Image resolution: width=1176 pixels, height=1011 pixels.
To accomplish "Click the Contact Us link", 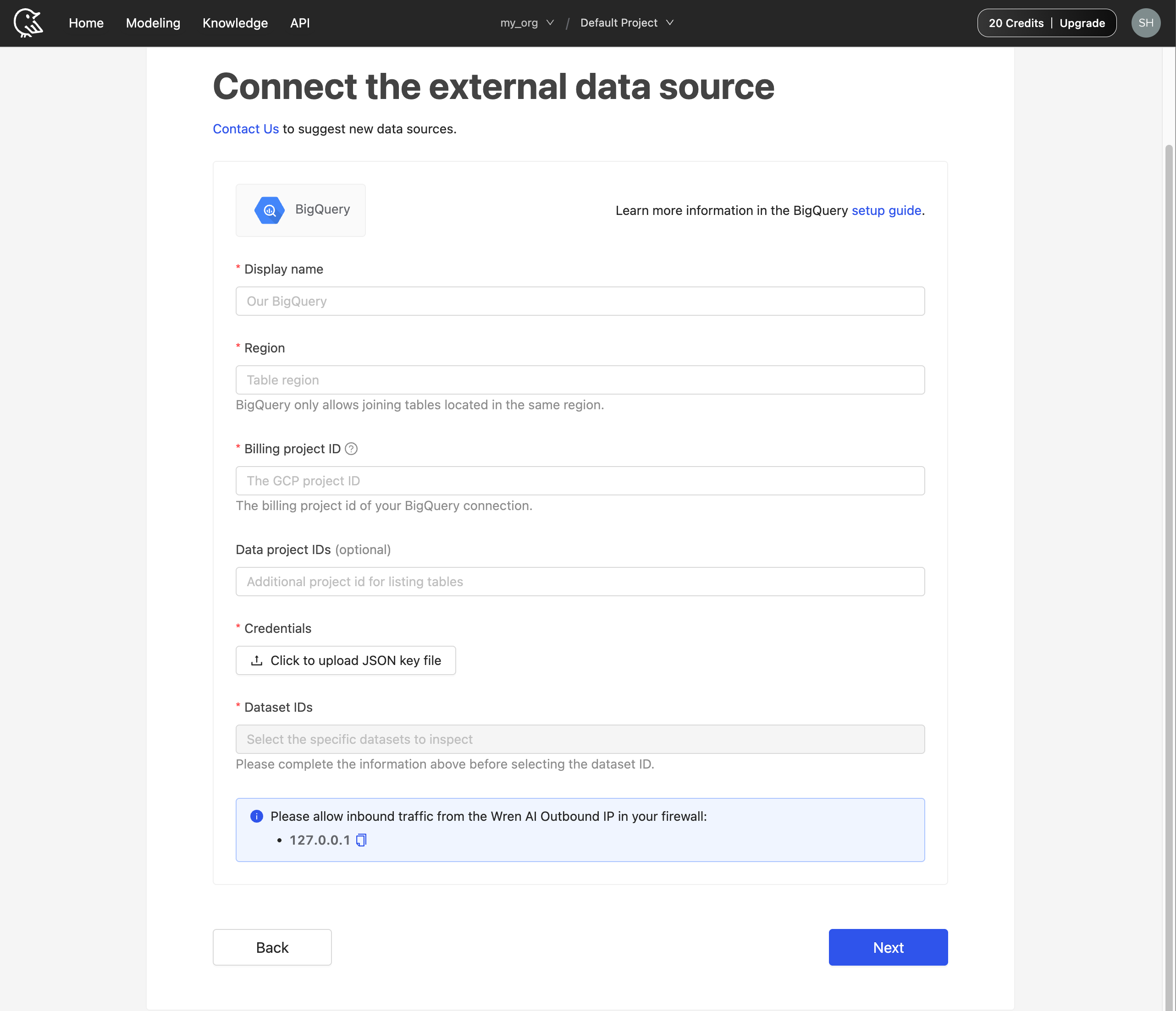I will pyautogui.click(x=245, y=129).
